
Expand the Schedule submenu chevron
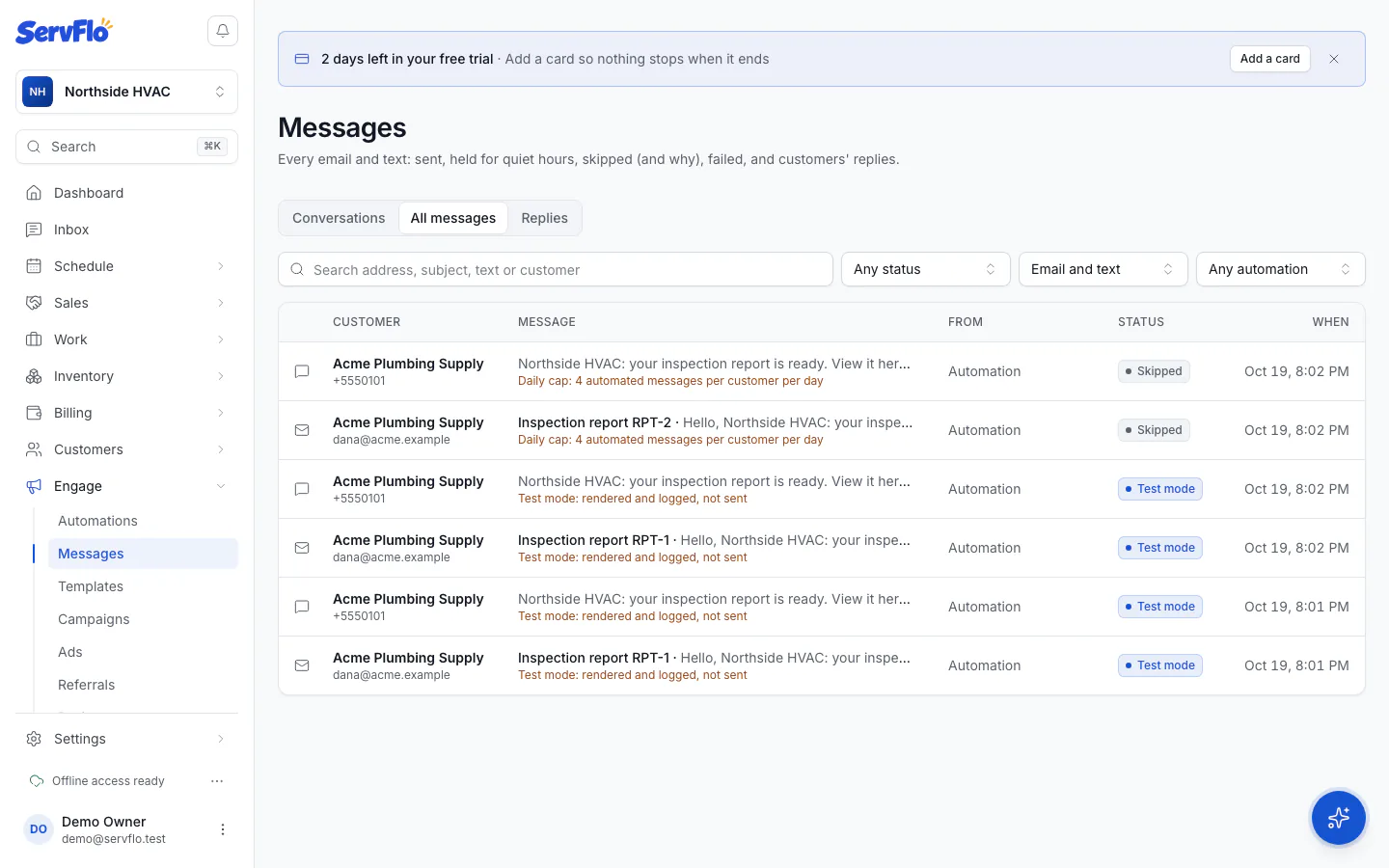(x=221, y=266)
